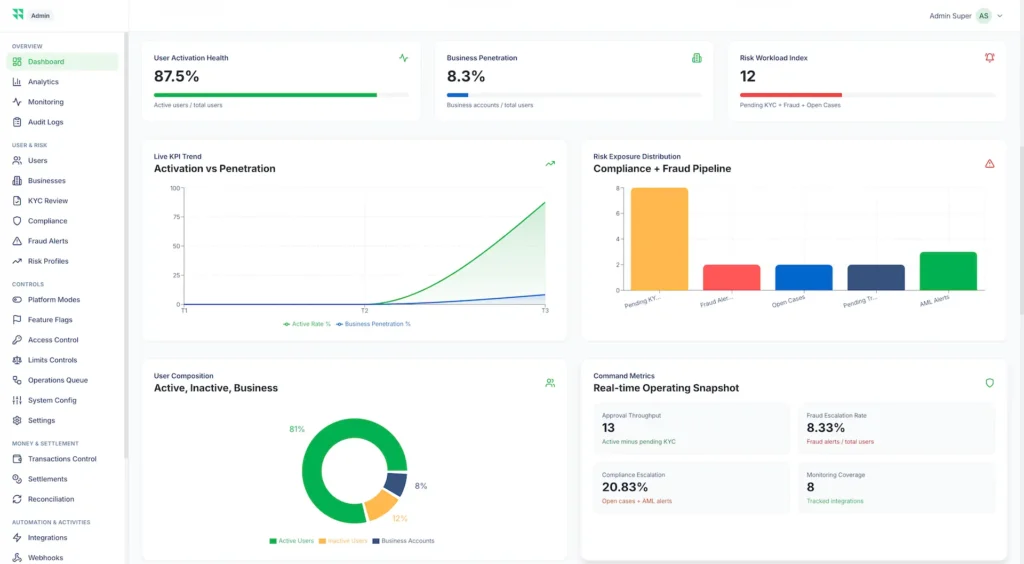This screenshot has width=1024, height=564.
Task: Open the Dashboard menu item
Action: [x=62, y=61]
